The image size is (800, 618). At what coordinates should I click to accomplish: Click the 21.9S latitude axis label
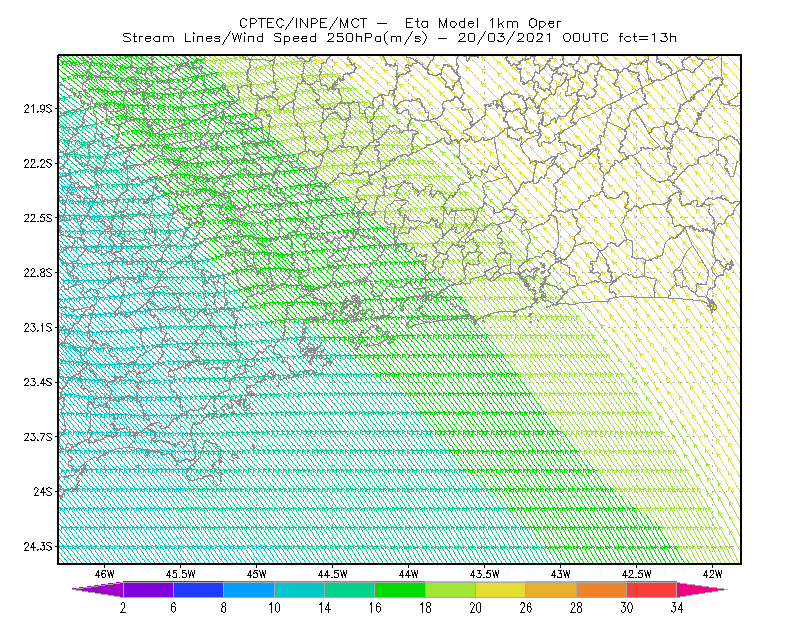[38, 109]
